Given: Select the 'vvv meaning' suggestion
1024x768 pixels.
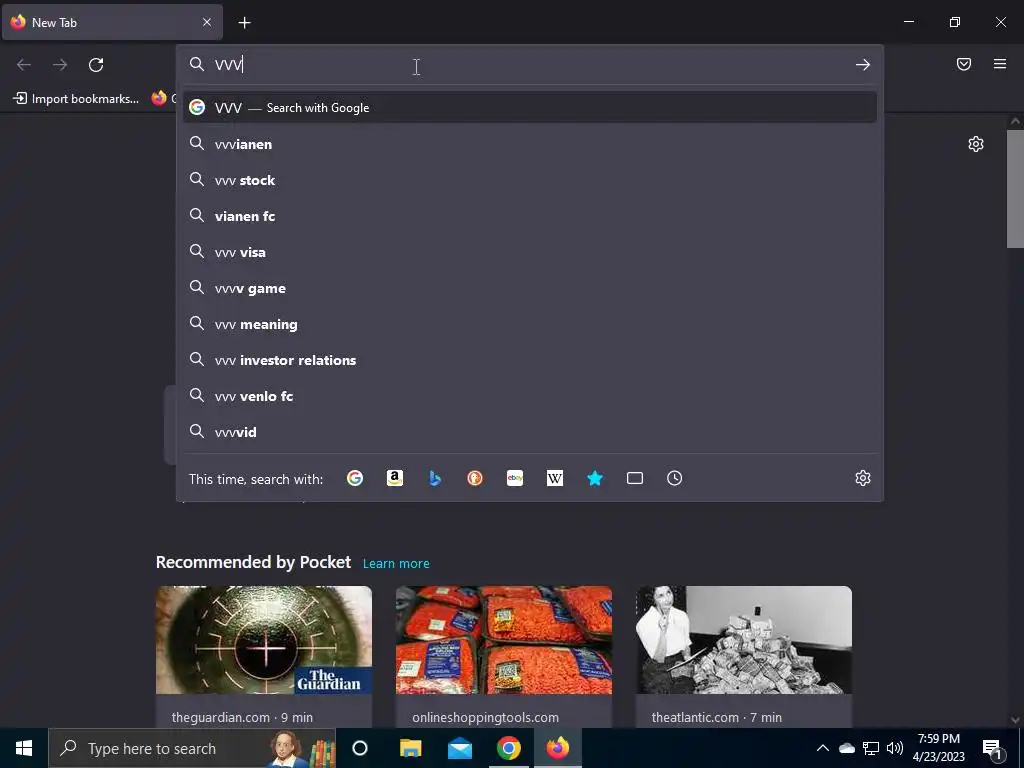Looking at the screenshot, I should pyautogui.click(x=530, y=324).
